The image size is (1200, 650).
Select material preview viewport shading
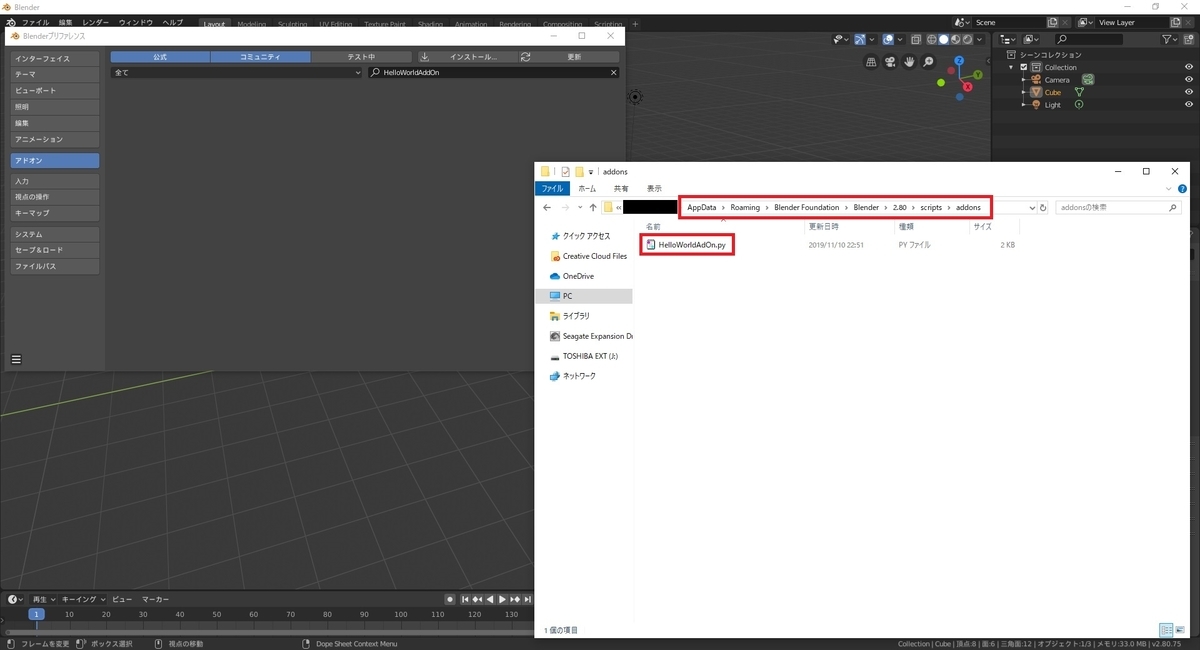pyautogui.click(x=956, y=39)
